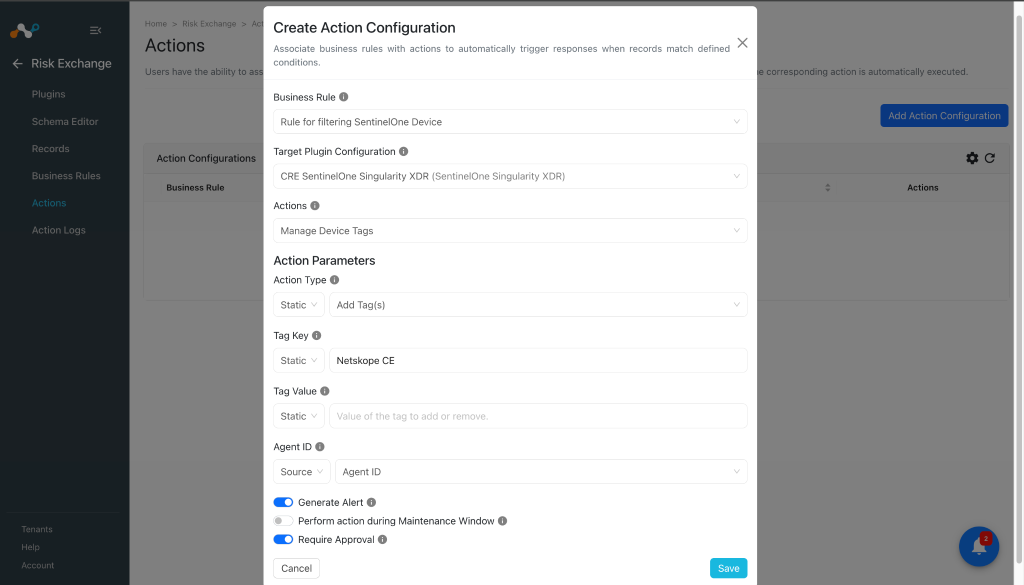1024x585 pixels.
Task: Click the Save button
Action: click(x=729, y=568)
